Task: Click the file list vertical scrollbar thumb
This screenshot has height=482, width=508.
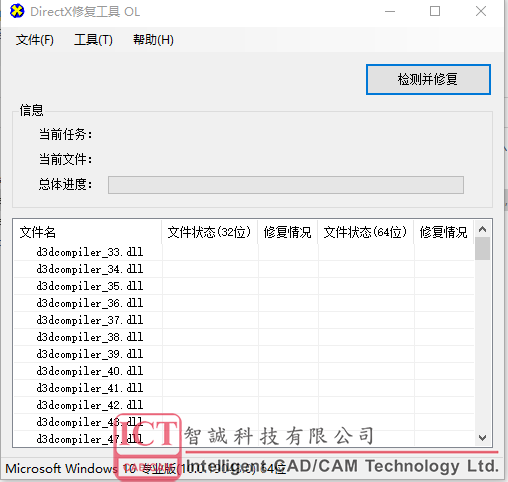Action: point(482,249)
